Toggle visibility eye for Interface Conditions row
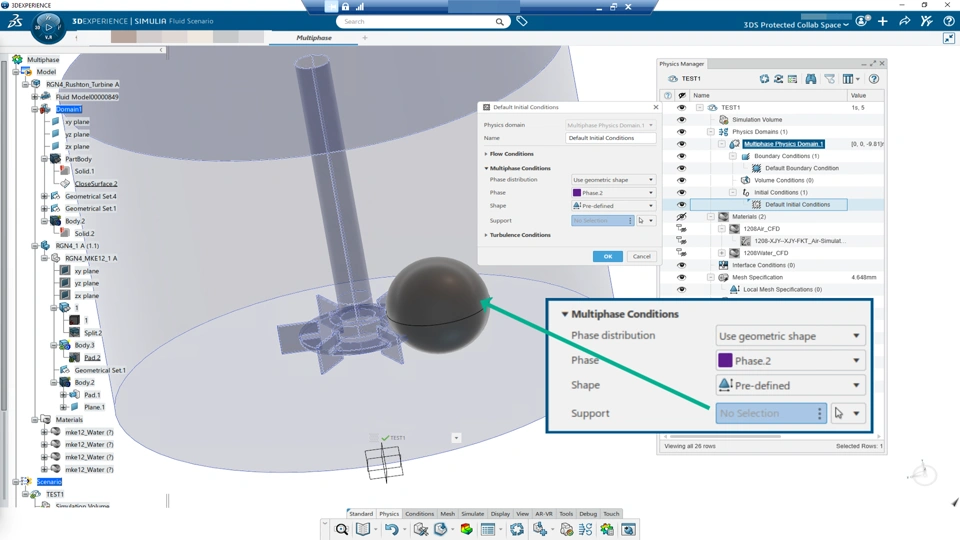The height and width of the screenshot is (540, 960). tap(681, 265)
